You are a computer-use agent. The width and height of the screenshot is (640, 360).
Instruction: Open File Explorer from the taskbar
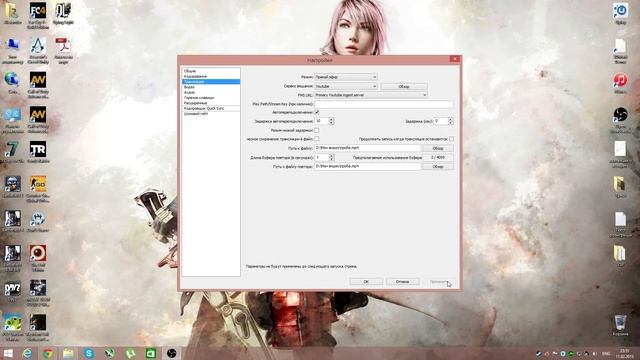69,353
